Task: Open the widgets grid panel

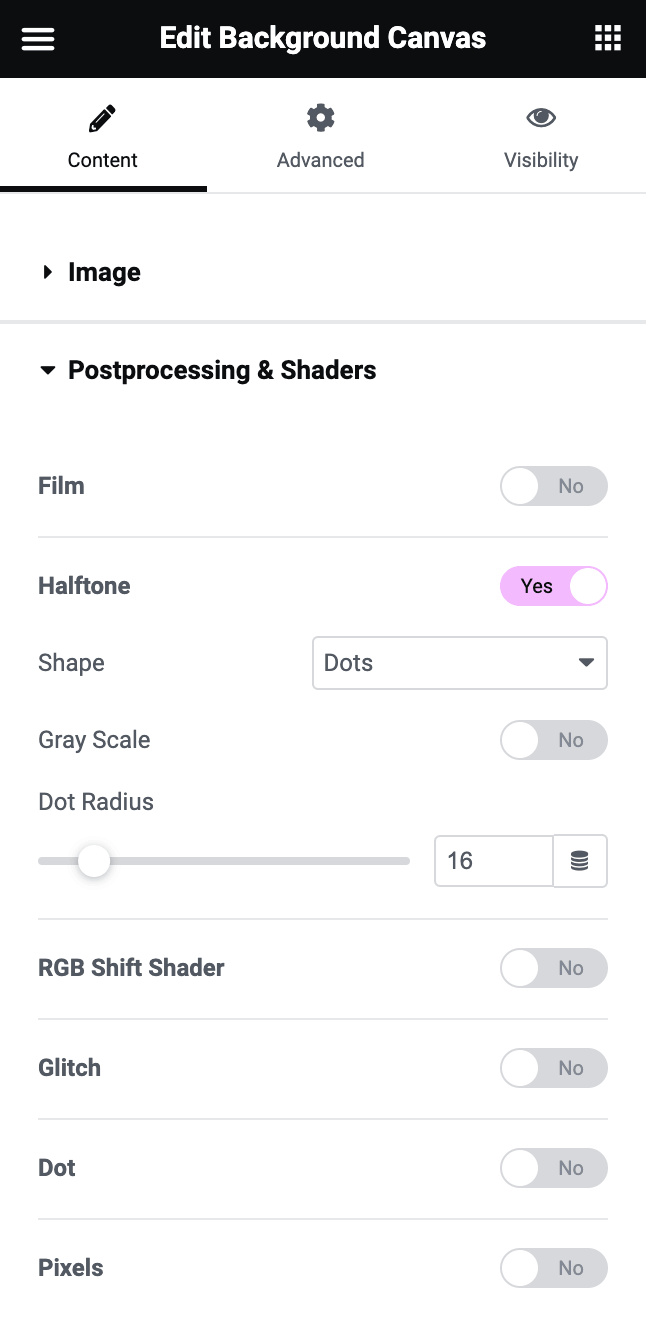Action: pyautogui.click(x=608, y=39)
